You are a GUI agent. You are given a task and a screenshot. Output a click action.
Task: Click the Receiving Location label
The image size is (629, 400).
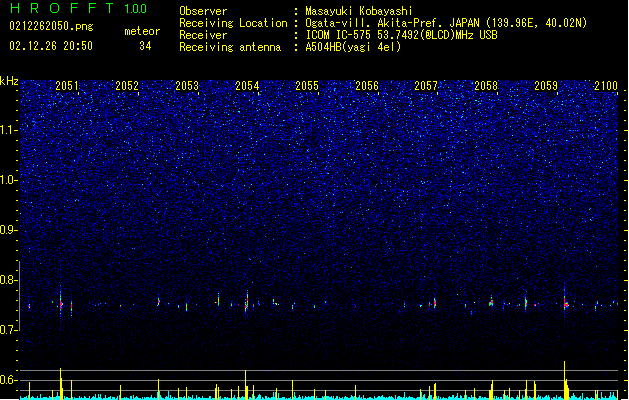coord(233,23)
